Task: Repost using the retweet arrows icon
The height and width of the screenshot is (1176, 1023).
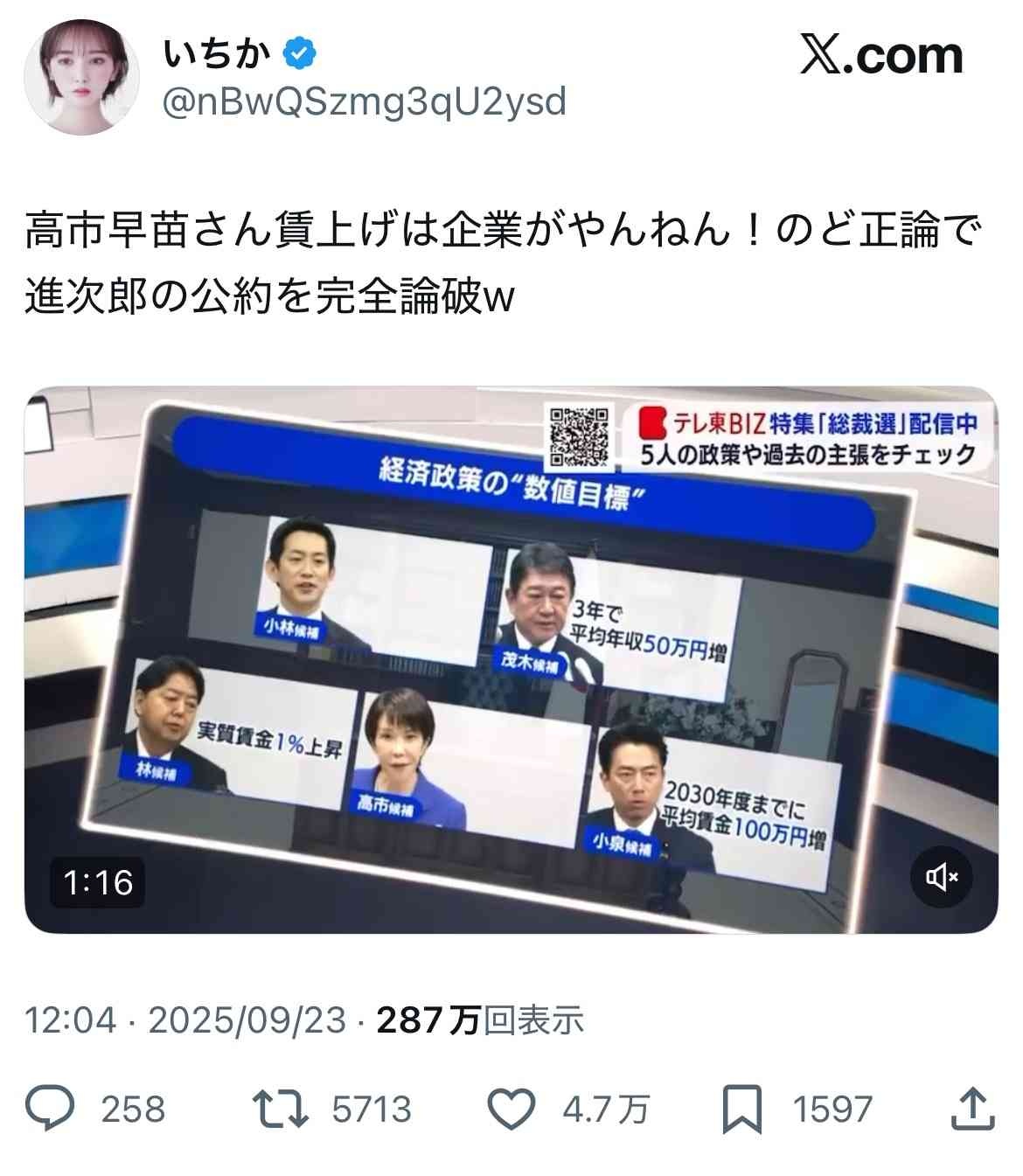Action: point(281,1109)
